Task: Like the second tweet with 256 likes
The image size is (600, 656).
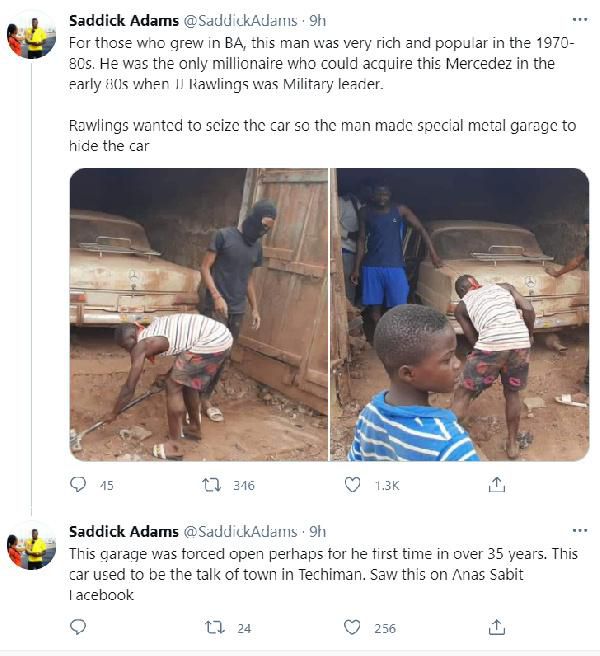Action: (352, 628)
